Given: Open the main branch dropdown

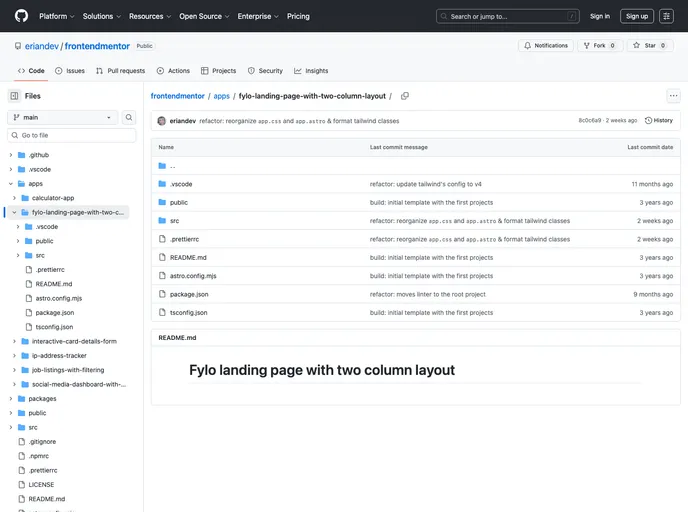Looking at the screenshot, I should click(62, 117).
